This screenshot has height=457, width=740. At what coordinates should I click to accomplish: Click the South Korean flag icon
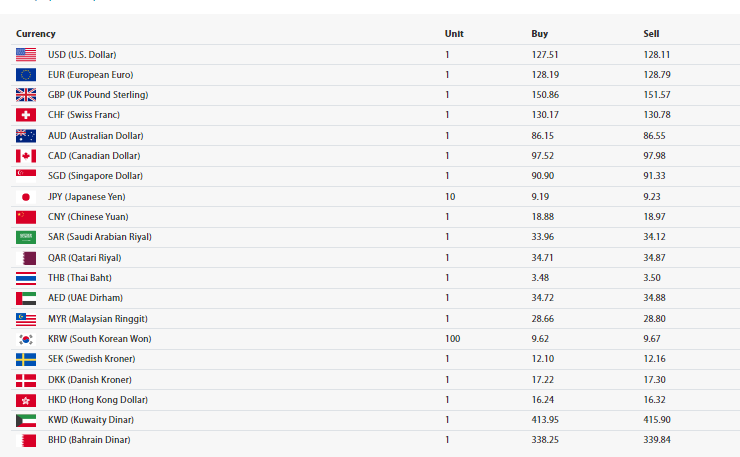26,339
